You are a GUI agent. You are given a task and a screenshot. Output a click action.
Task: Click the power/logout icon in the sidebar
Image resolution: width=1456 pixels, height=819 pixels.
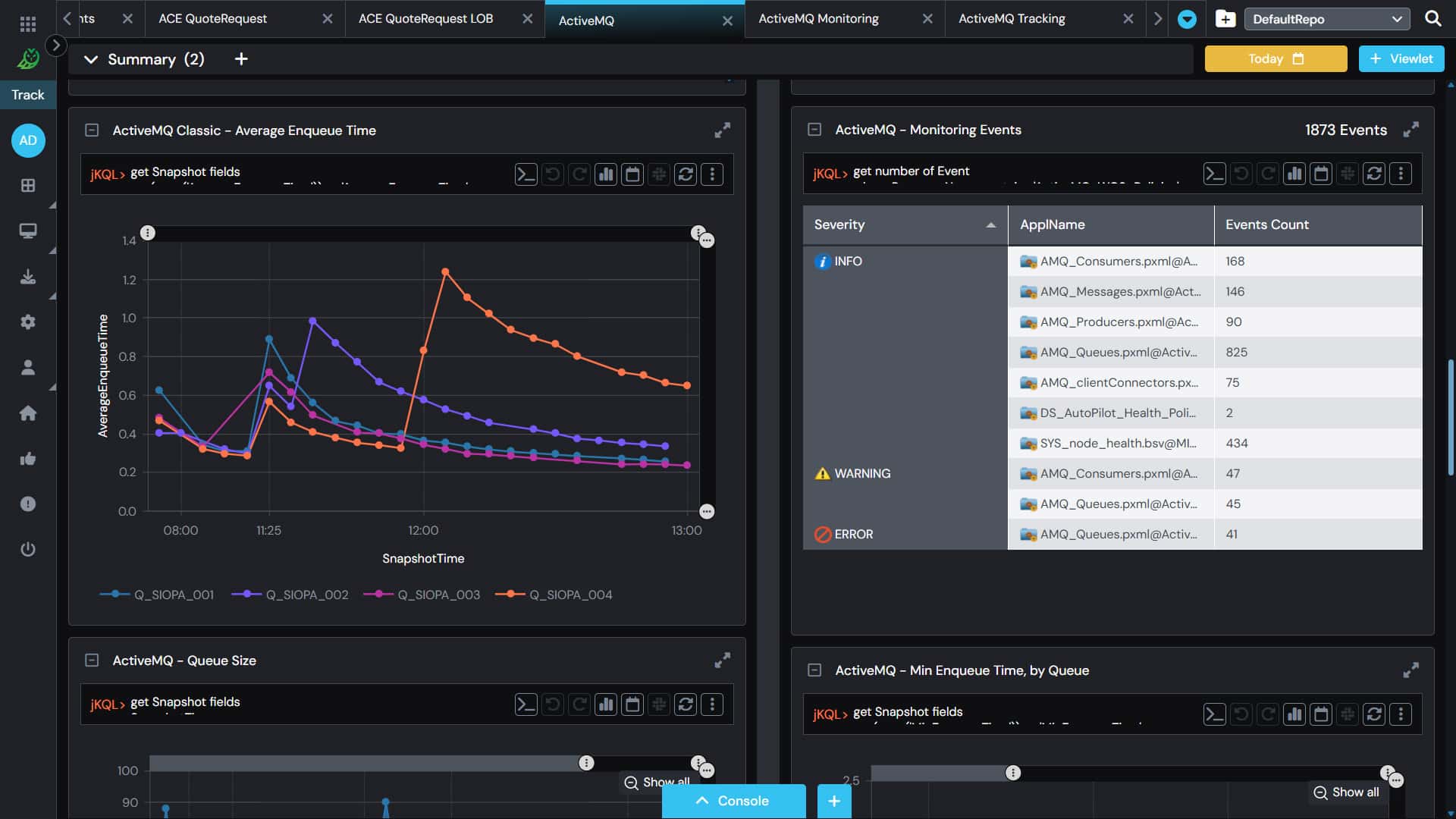(x=28, y=550)
